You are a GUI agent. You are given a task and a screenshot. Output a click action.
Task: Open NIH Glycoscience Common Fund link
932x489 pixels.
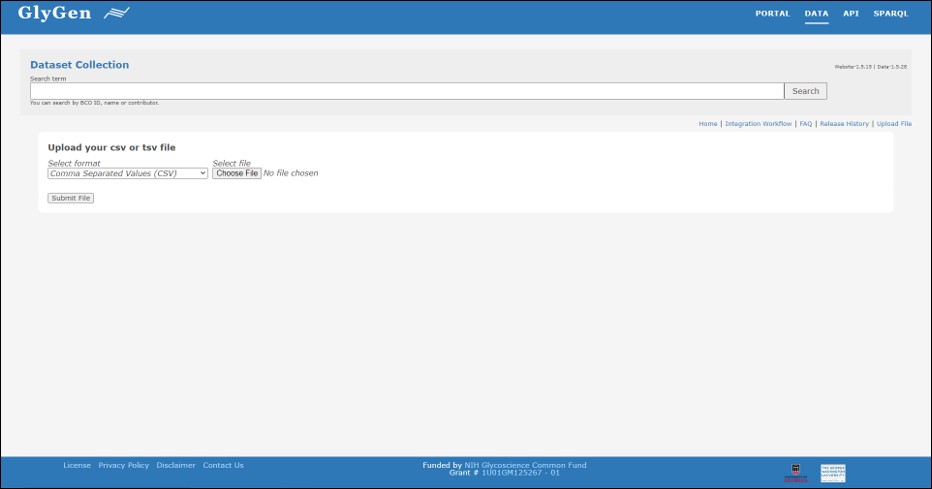[x=525, y=465]
